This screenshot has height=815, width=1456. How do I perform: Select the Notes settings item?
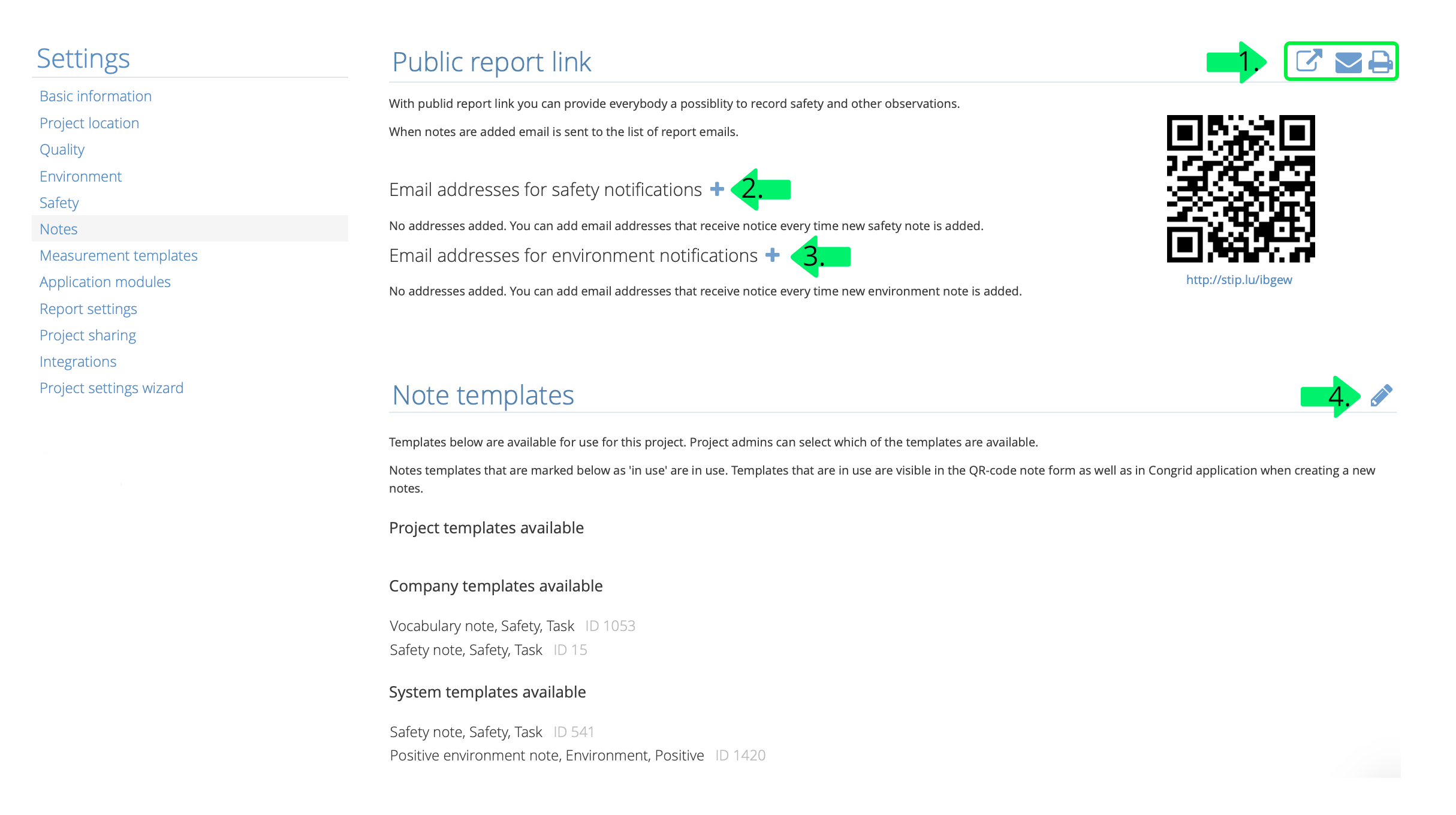click(x=189, y=229)
